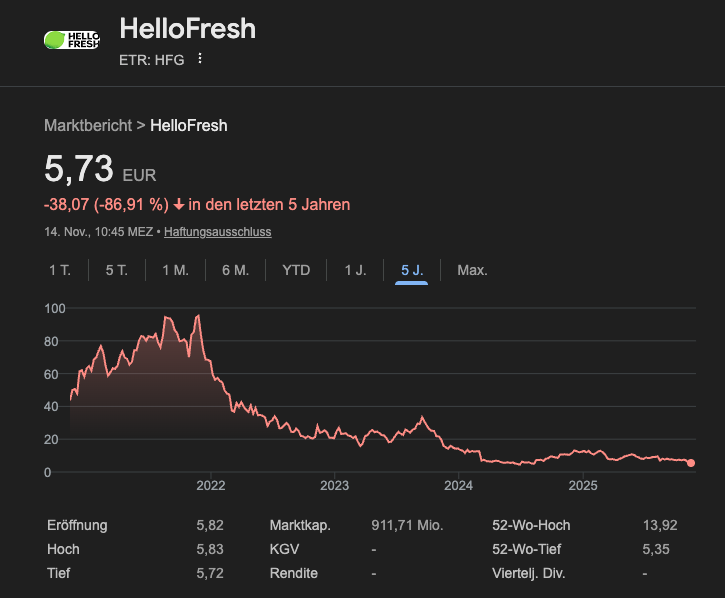The height and width of the screenshot is (598, 725).
Task: Click the 60 y-axis label
Action: 51,374
